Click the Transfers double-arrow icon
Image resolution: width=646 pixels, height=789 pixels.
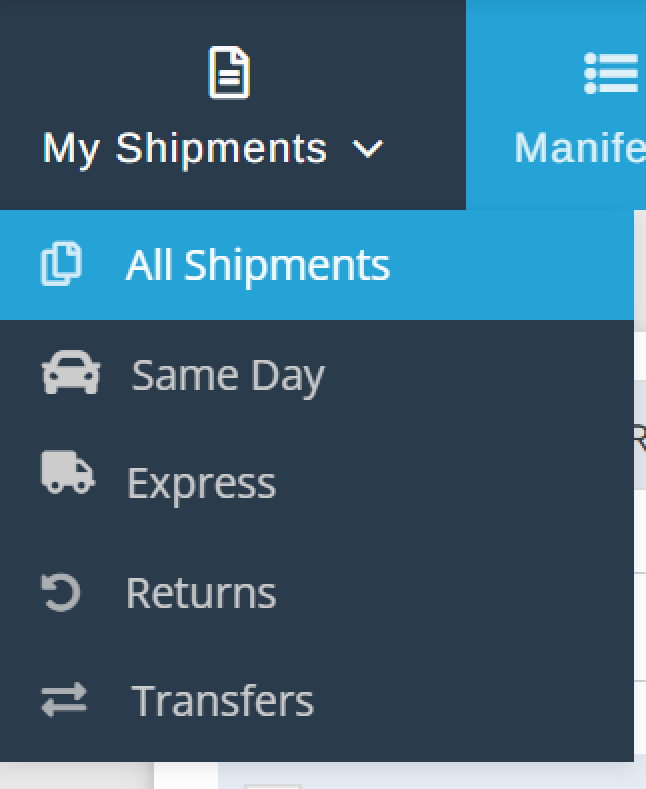pyautogui.click(x=64, y=700)
